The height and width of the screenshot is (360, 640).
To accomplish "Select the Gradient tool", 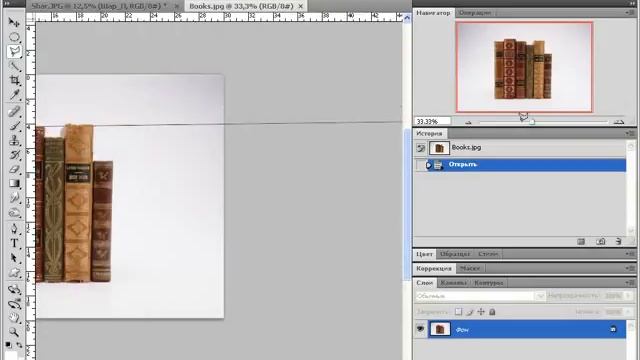I will pos(14,184).
